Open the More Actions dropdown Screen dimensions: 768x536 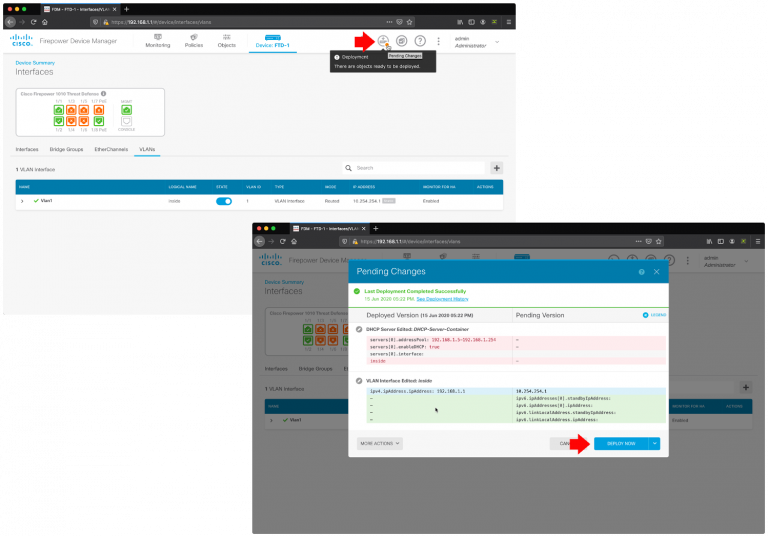pos(380,443)
